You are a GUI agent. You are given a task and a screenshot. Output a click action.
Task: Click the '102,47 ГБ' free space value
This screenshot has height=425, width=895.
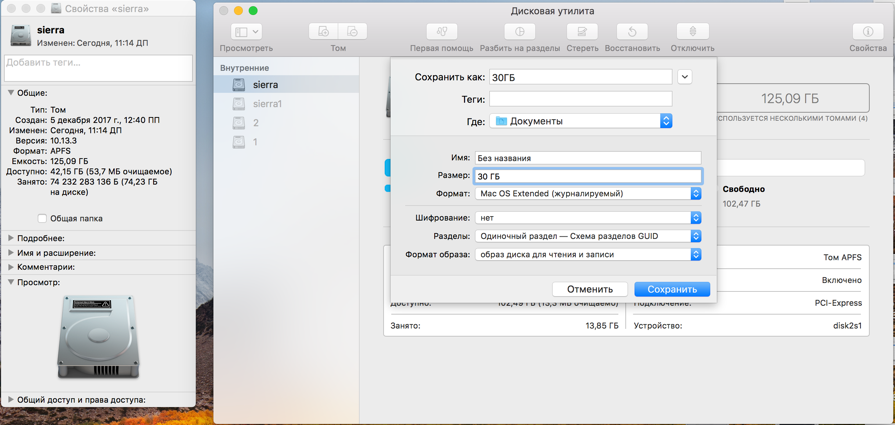[x=741, y=204]
